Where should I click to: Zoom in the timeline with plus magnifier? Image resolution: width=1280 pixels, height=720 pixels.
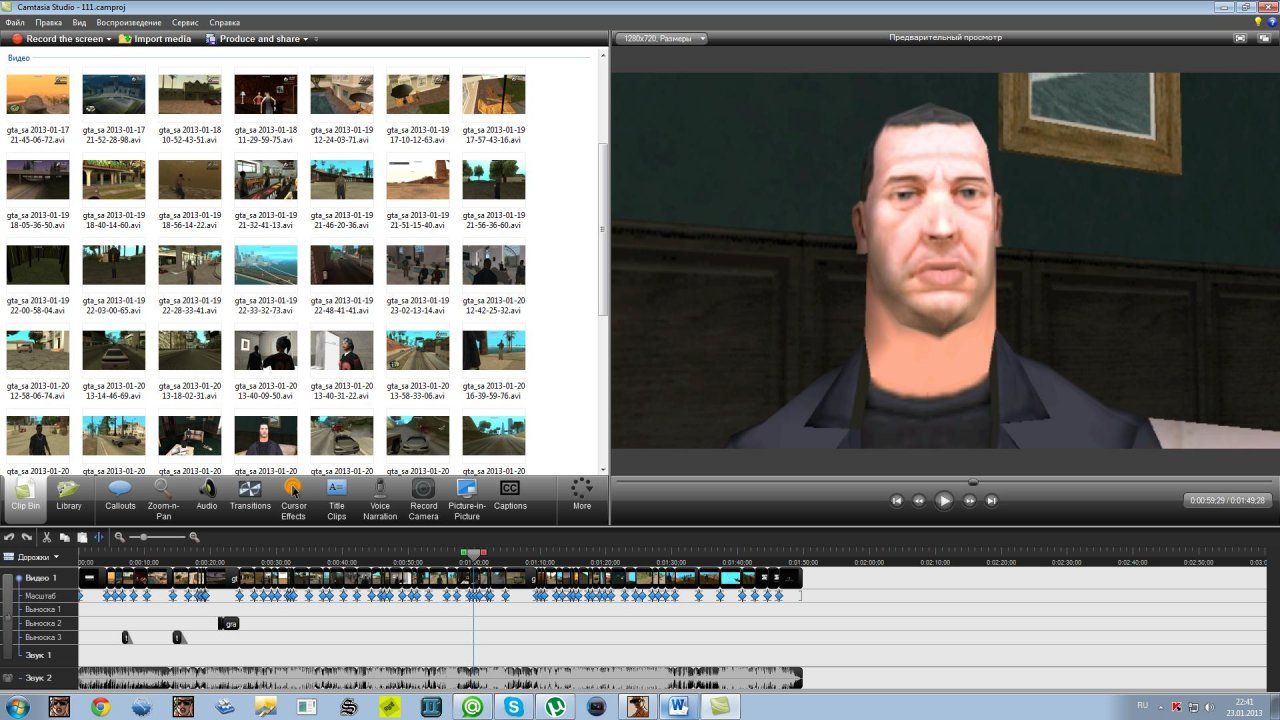[194, 537]
